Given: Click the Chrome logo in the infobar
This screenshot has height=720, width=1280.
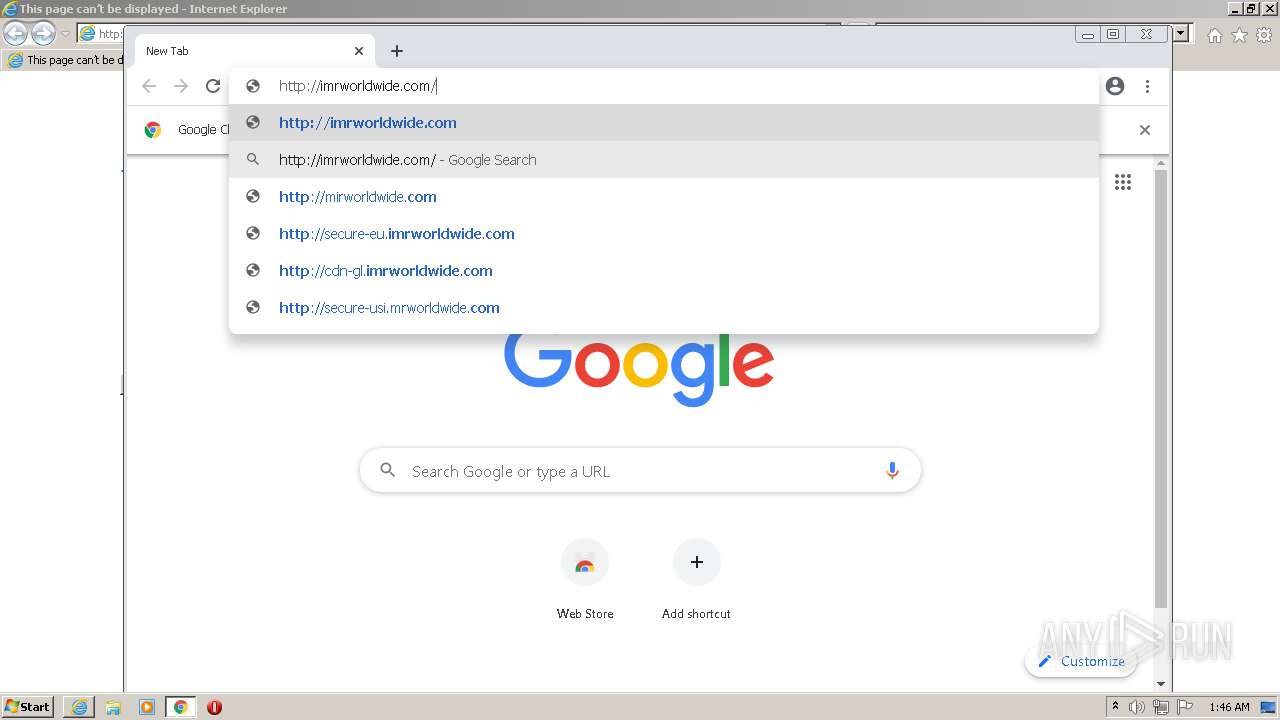Looking at the screenshot, I should [153, 129].
